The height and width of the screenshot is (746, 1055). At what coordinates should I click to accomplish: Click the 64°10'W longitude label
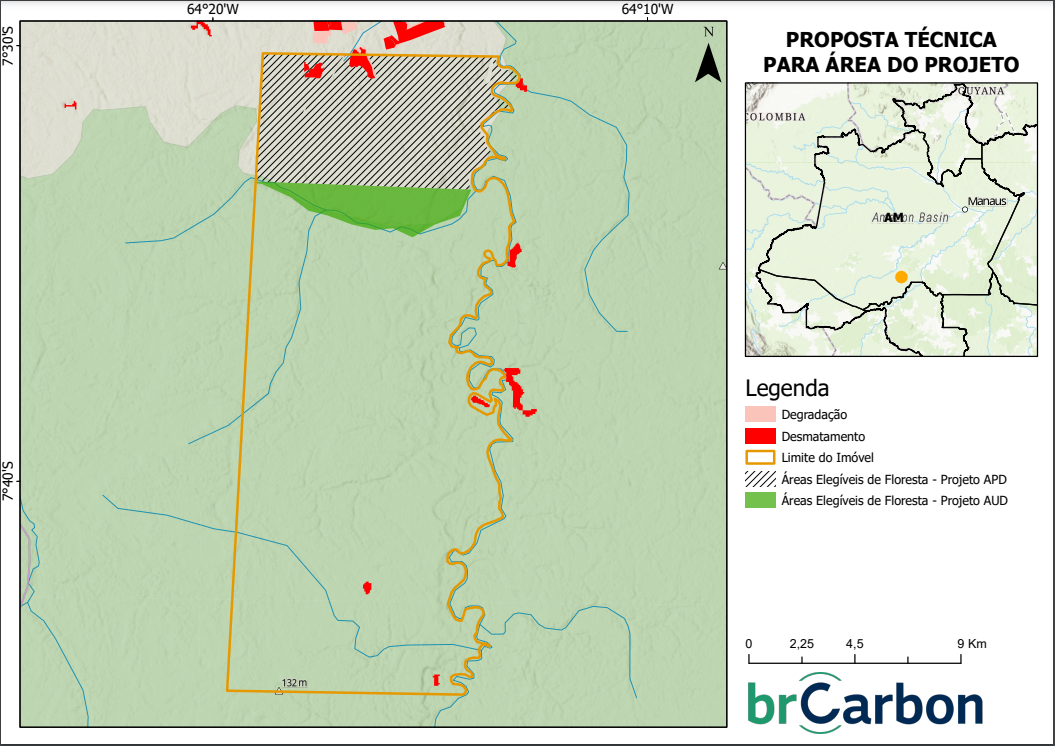point(647,10)
